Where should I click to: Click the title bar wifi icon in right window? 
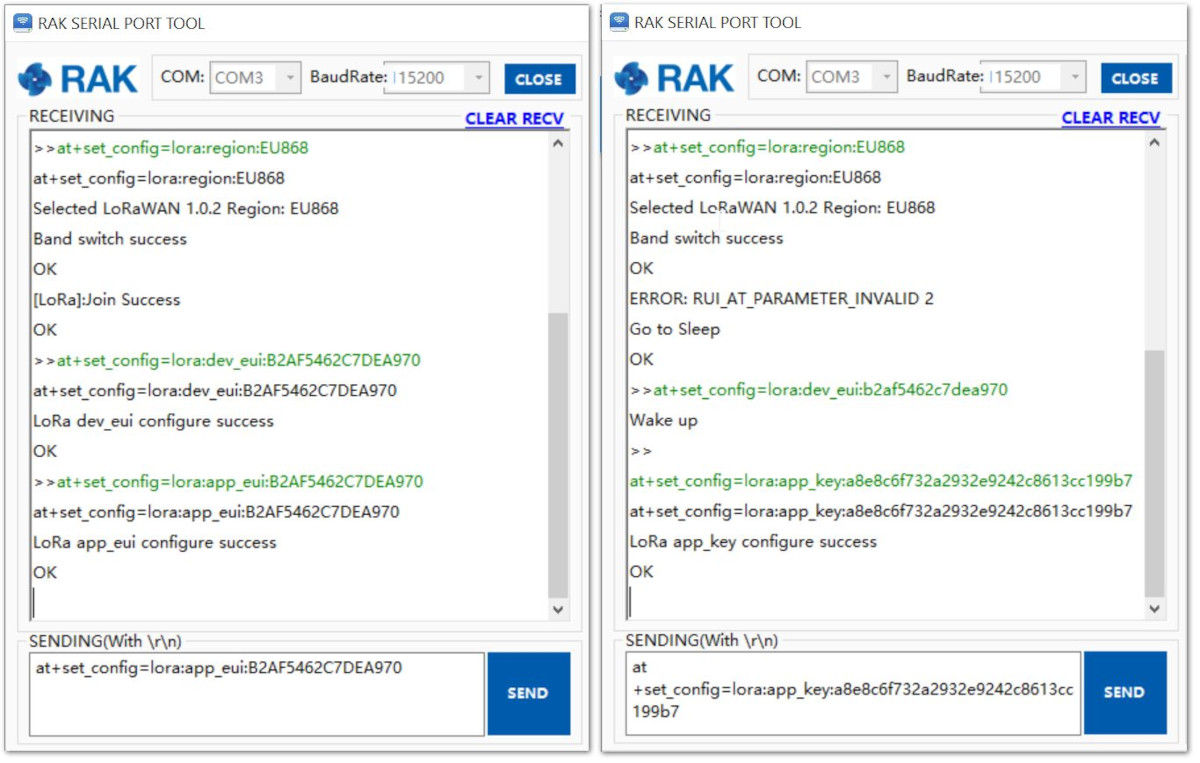[619, 22]
